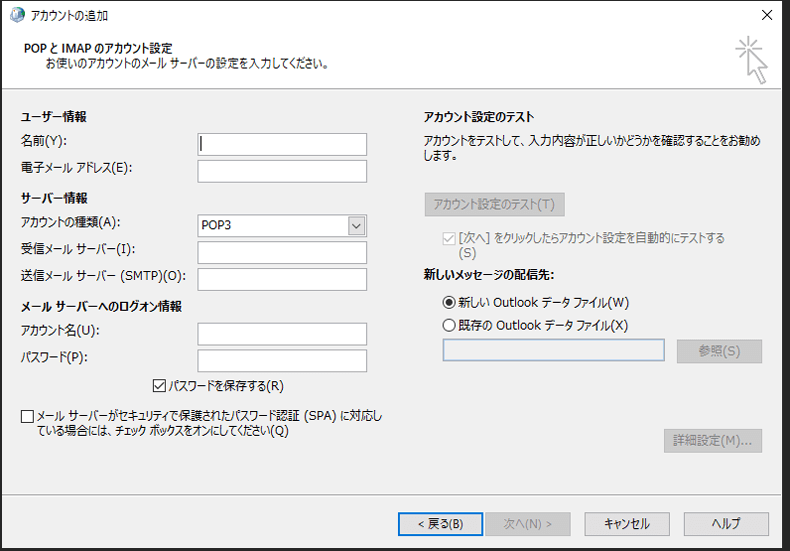Click the キャンセル button
Viewport: 790px width, 551px height.
(626, 524)
